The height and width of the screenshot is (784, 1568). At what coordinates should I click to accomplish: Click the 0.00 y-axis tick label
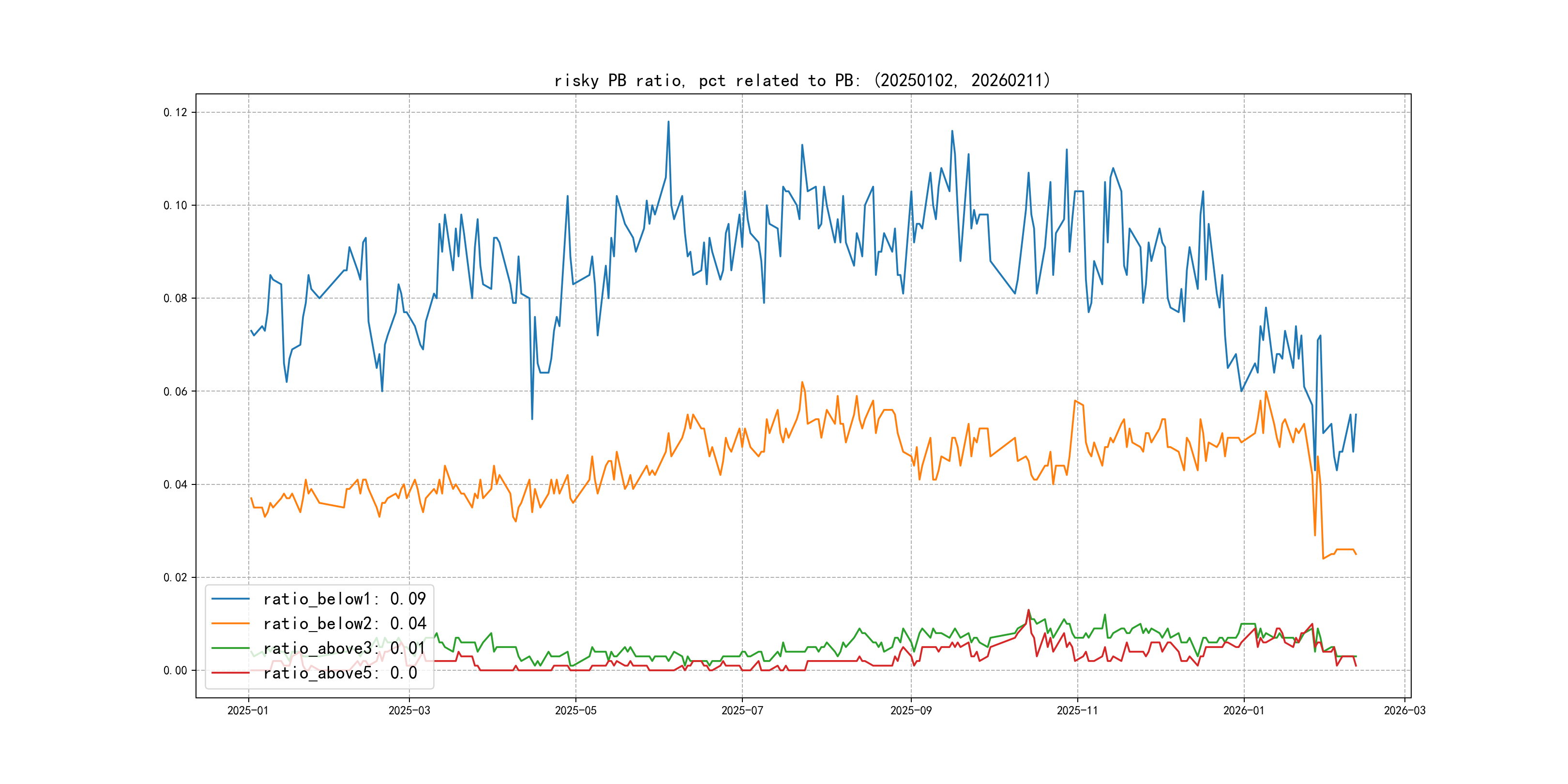(x=175, y=670)
